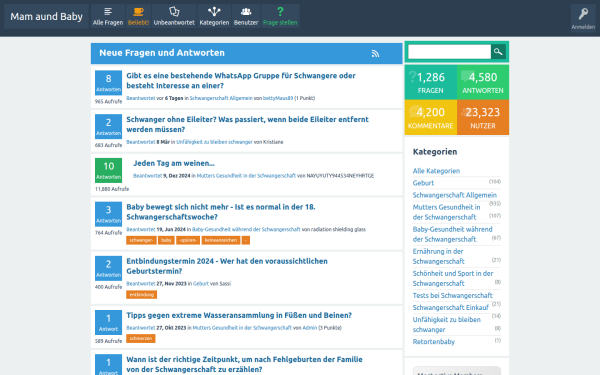Select the schmerzen tag

click(x=141, y=339)
